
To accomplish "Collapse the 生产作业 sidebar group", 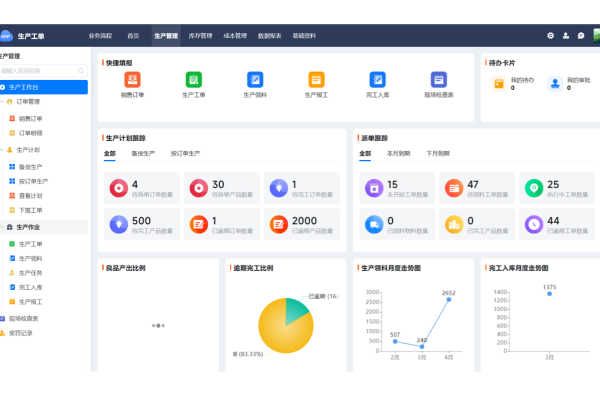I will pyautogui.click(x=2, y=227).
